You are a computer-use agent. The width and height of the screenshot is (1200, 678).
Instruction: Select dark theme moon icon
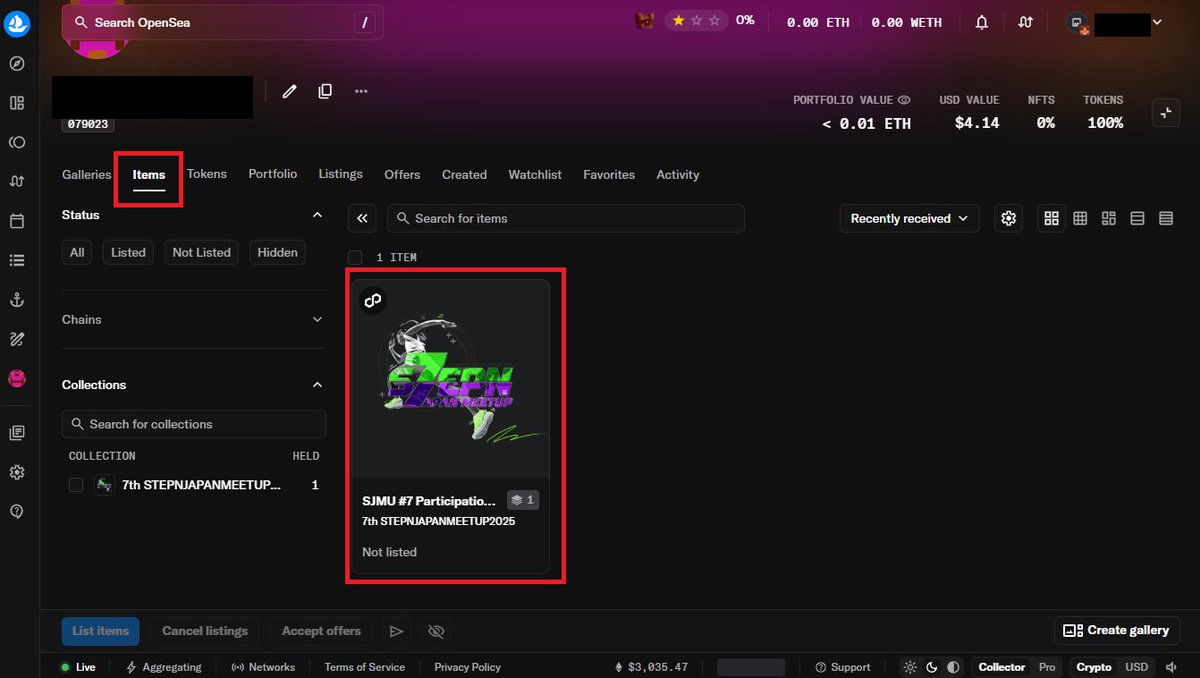click(x=931, y=667)
